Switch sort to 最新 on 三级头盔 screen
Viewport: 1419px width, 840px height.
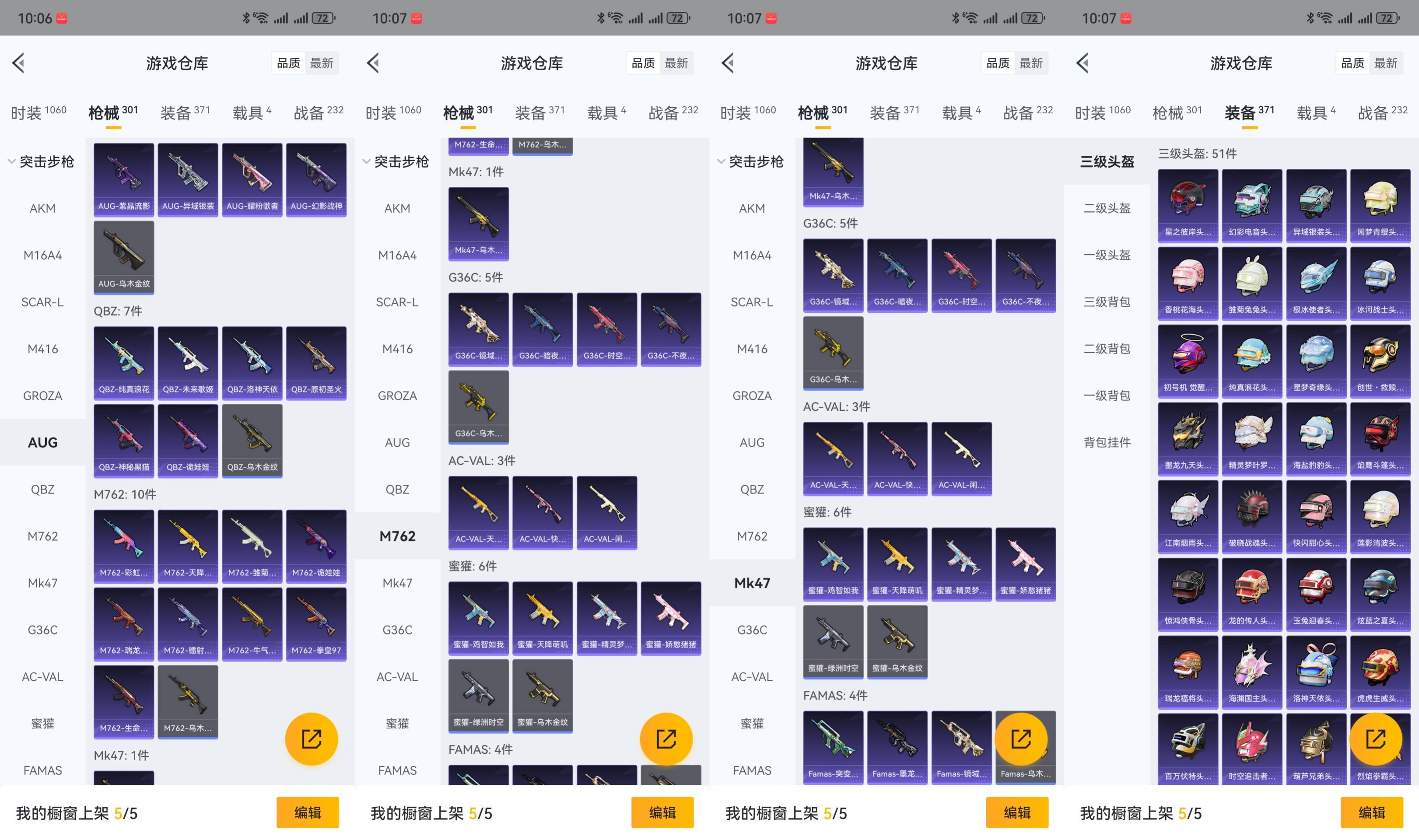(x=1386, y=63)
